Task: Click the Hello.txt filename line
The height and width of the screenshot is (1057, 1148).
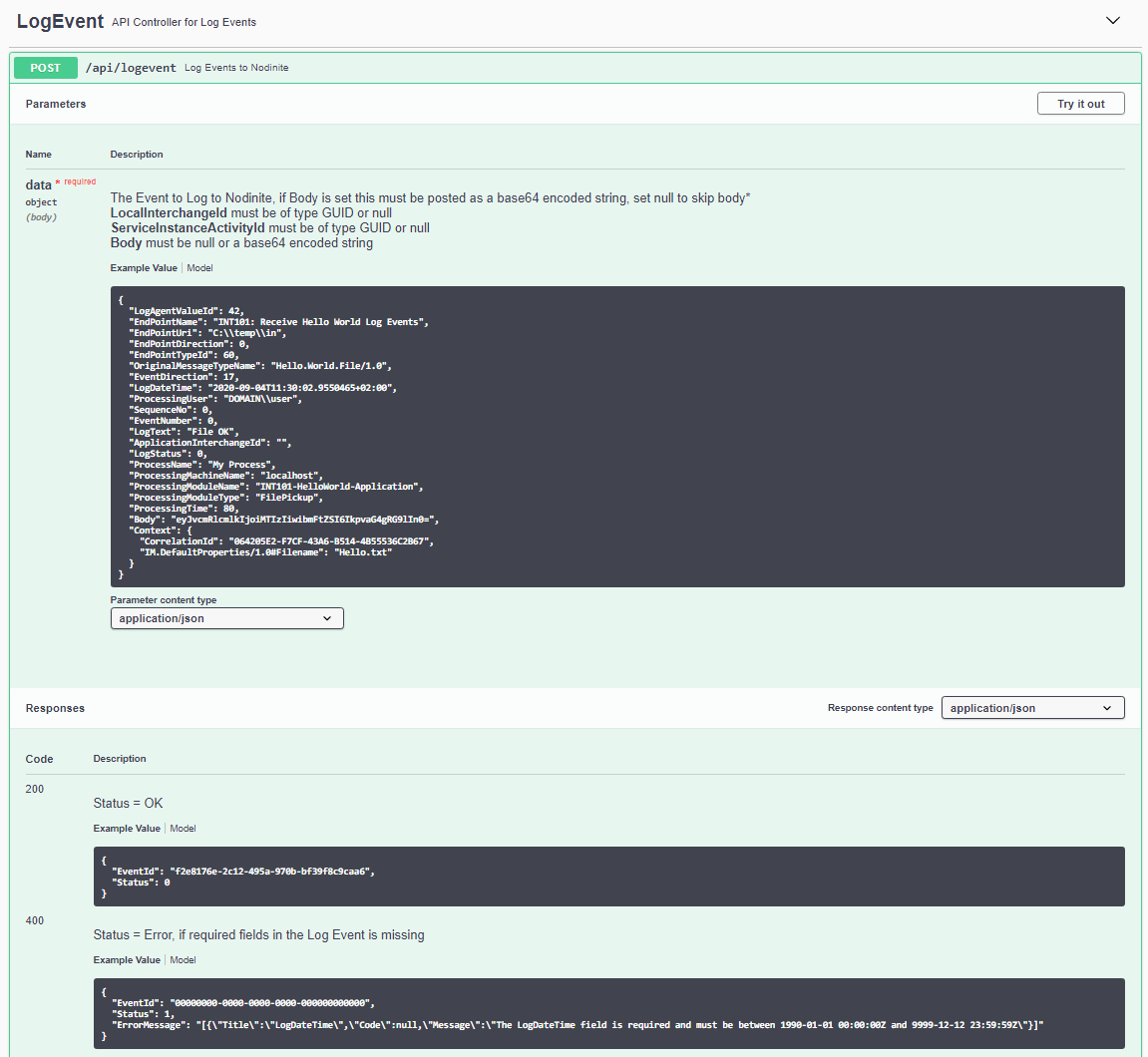Action: tap(265, 552)
